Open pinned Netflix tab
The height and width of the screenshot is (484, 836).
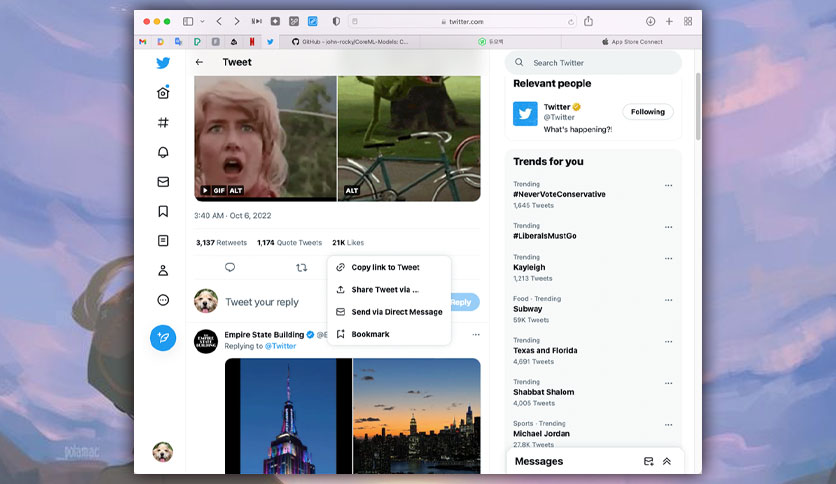click(x=252, y=42)
